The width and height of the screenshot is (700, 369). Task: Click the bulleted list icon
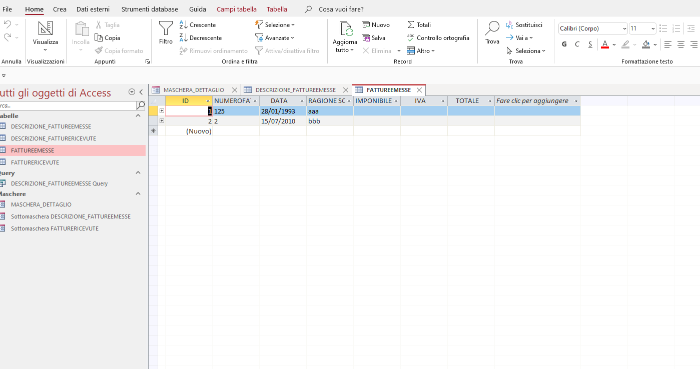(x=663, y=29)
